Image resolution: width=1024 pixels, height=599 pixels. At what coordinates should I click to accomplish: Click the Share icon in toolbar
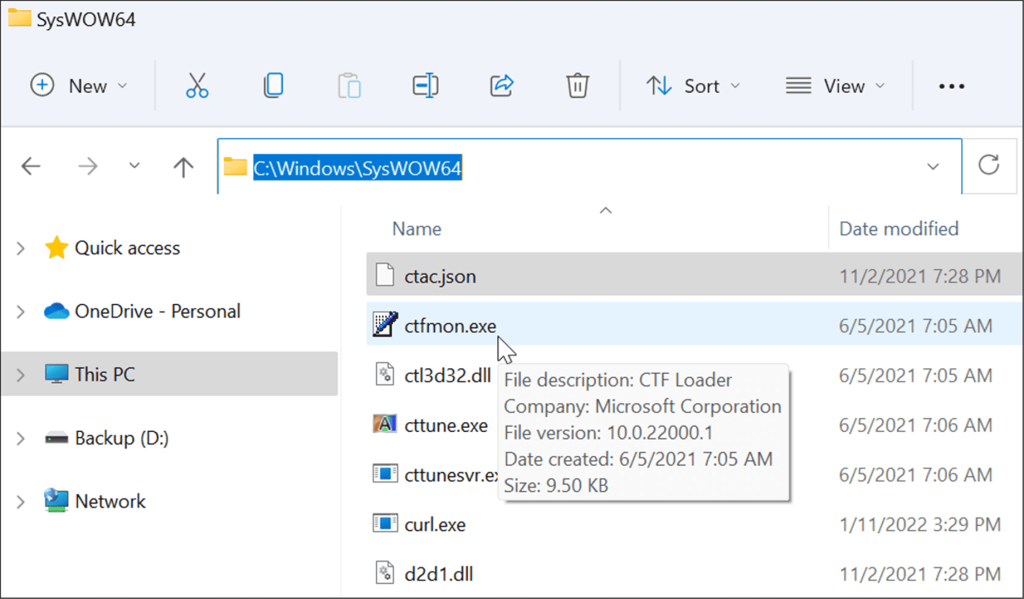click(x=502, y=86)
